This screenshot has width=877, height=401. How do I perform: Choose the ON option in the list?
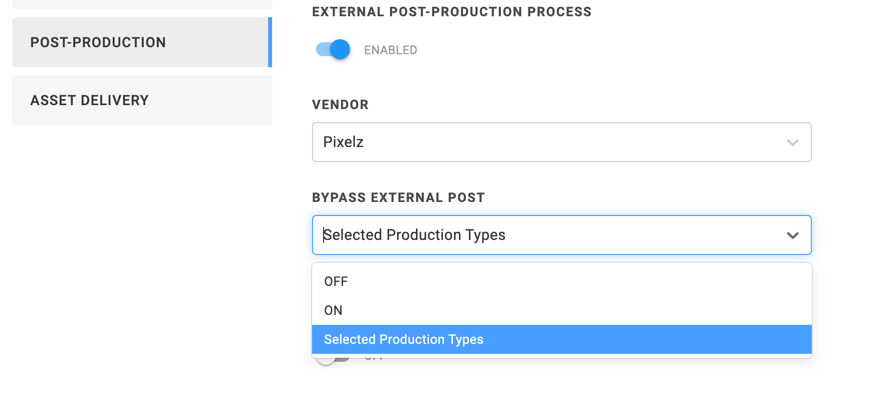333,311
